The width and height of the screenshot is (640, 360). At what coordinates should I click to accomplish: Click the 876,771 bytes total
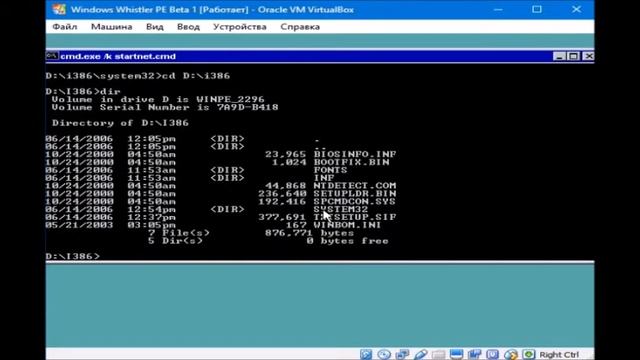[x=309, y=233]
